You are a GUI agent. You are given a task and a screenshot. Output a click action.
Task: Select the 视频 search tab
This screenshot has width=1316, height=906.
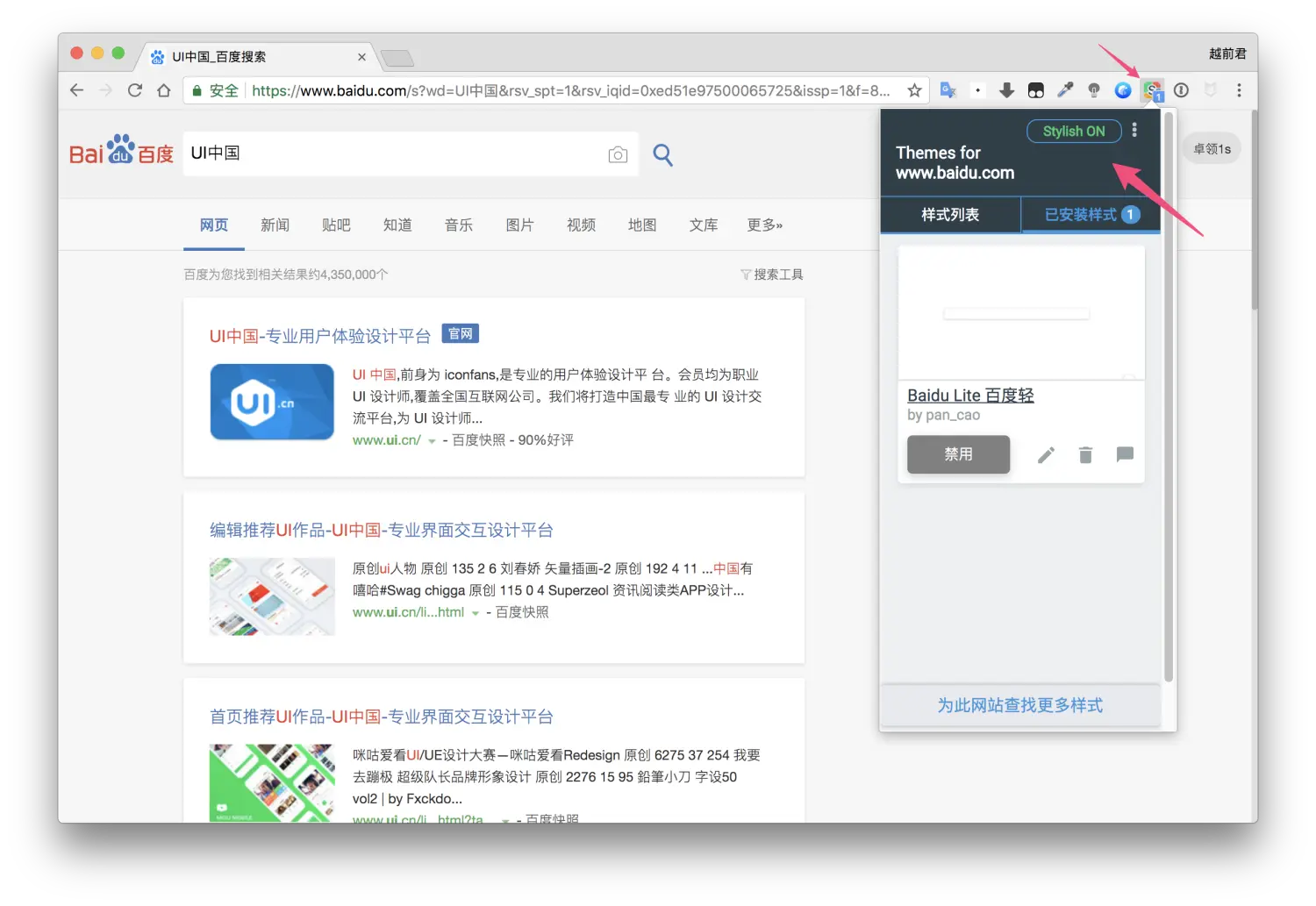click(581, 225)
